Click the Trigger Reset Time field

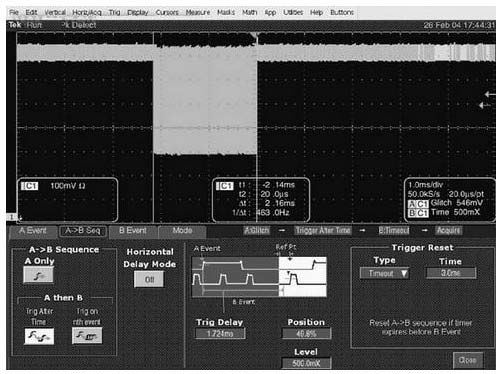coord(451,273)
